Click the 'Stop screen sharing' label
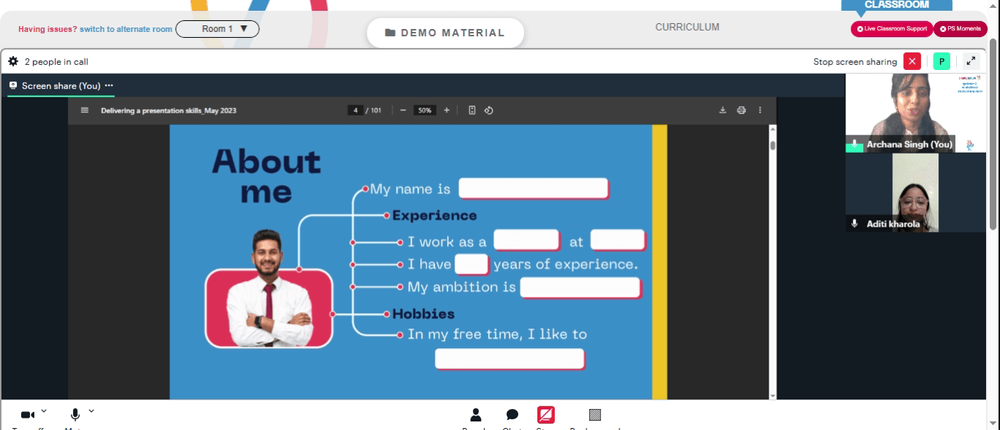This screenshot has width=1000, height=430. coord(855,62)
